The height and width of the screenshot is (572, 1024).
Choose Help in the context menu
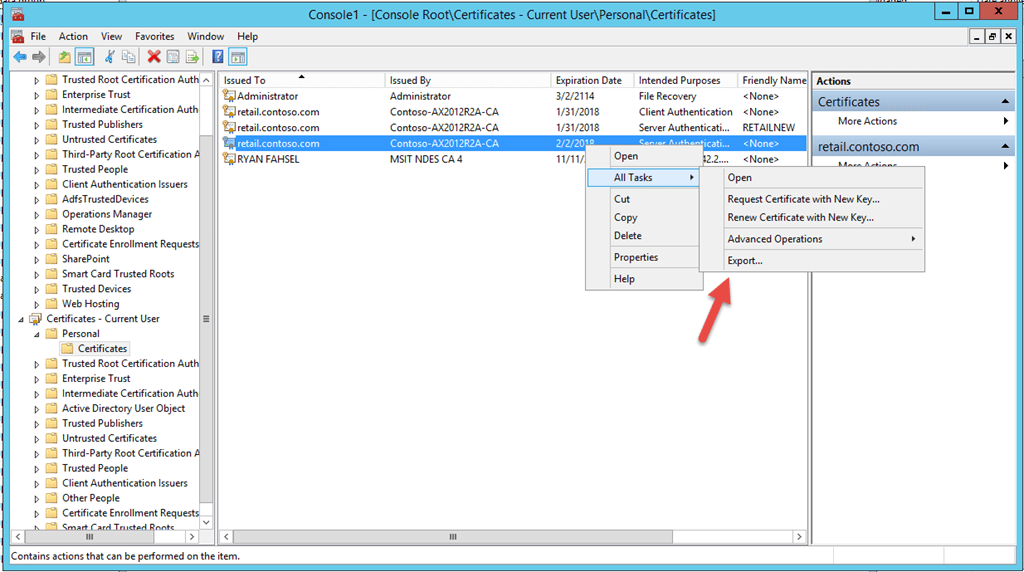click(644, 279)
